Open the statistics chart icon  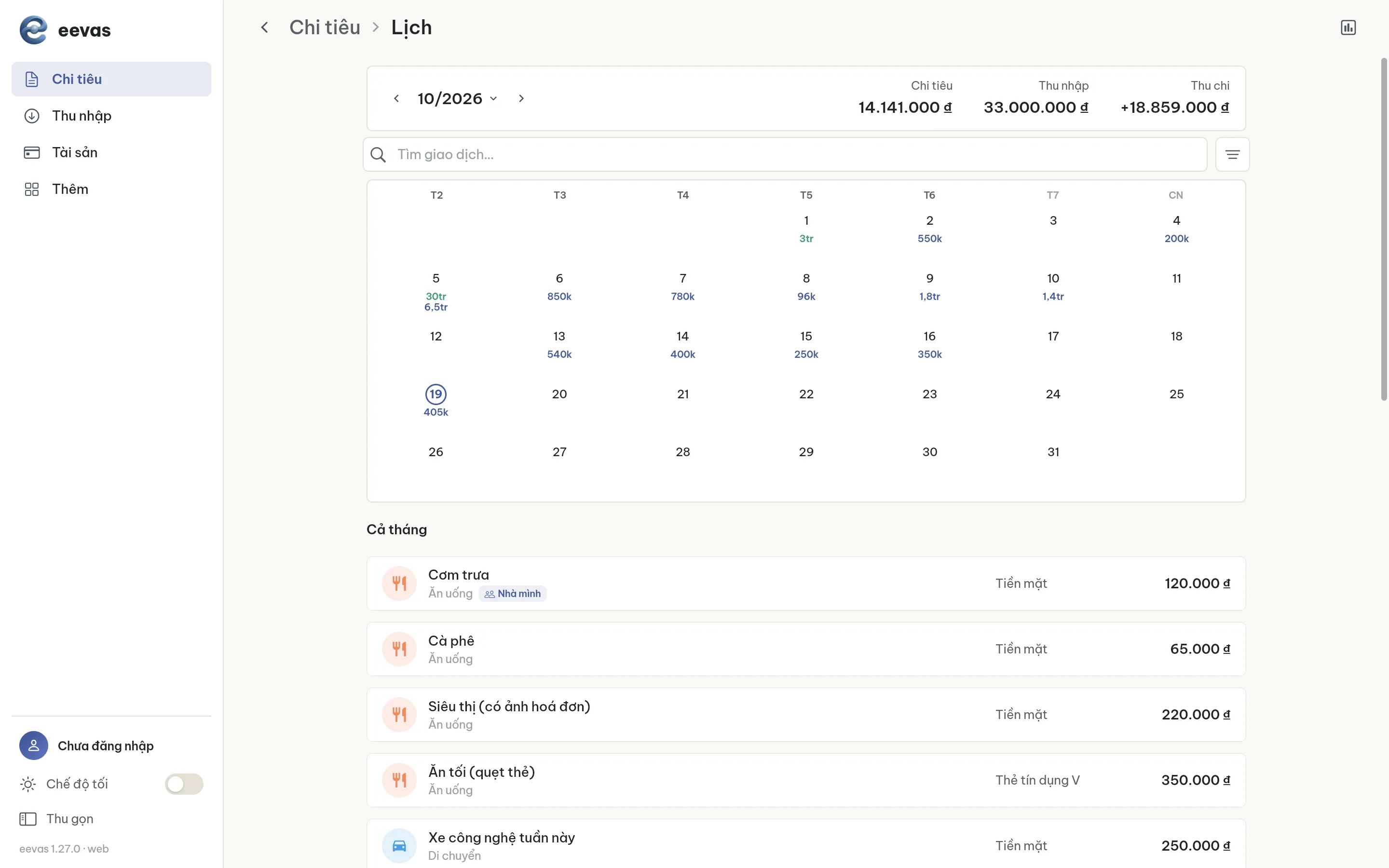tap(1348, 27)
